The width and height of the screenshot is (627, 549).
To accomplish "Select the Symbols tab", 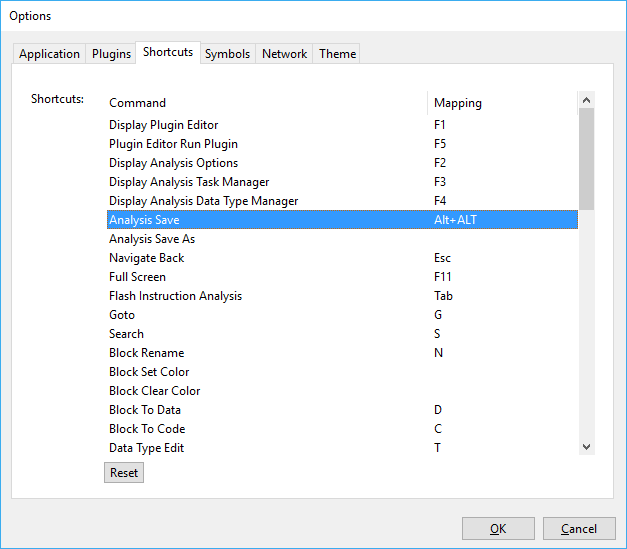I will [x=227, y=54].
